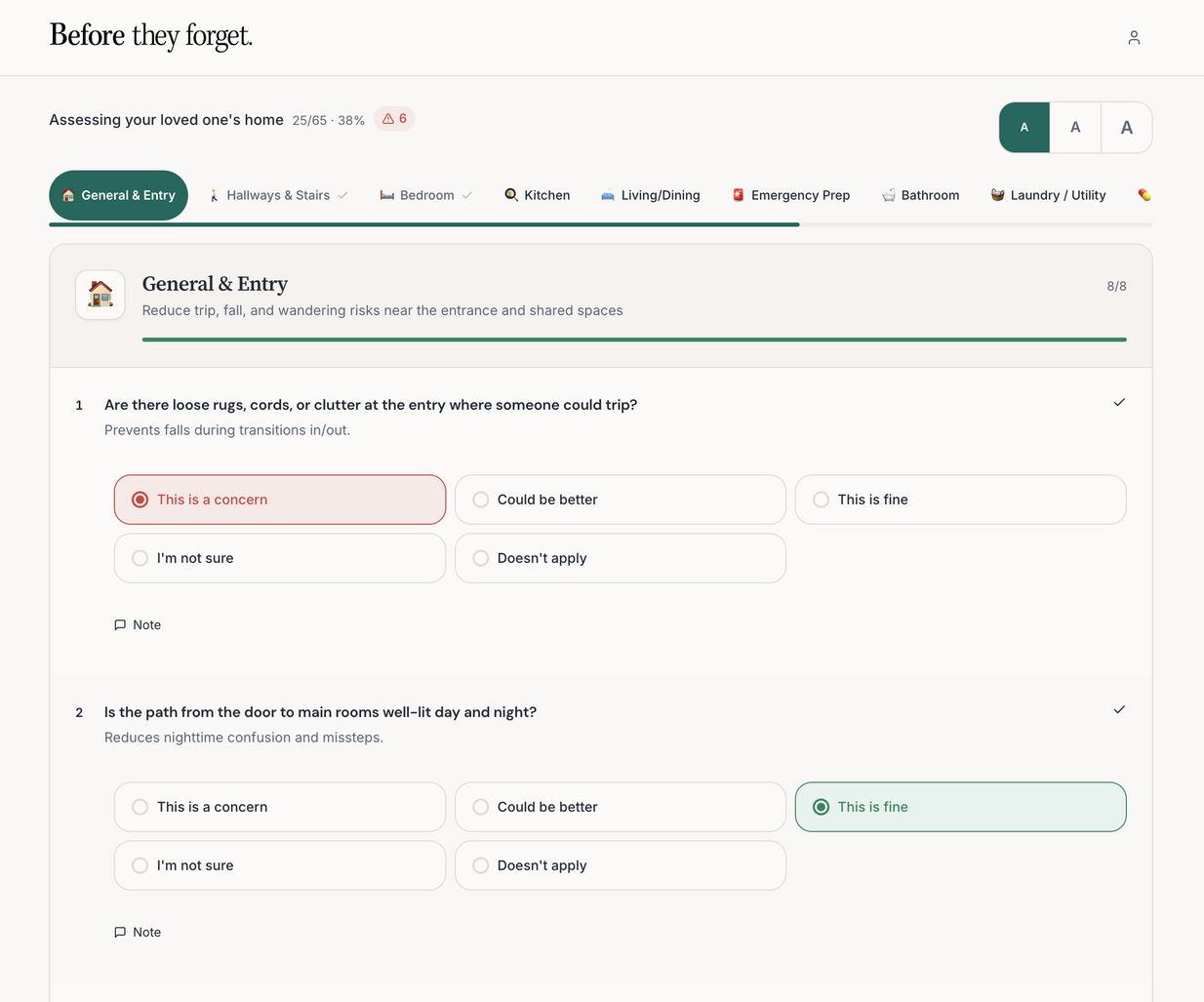Go to the Hallways & Stairs tab
1204x1002 pixels.
click(x=278, y=195)
